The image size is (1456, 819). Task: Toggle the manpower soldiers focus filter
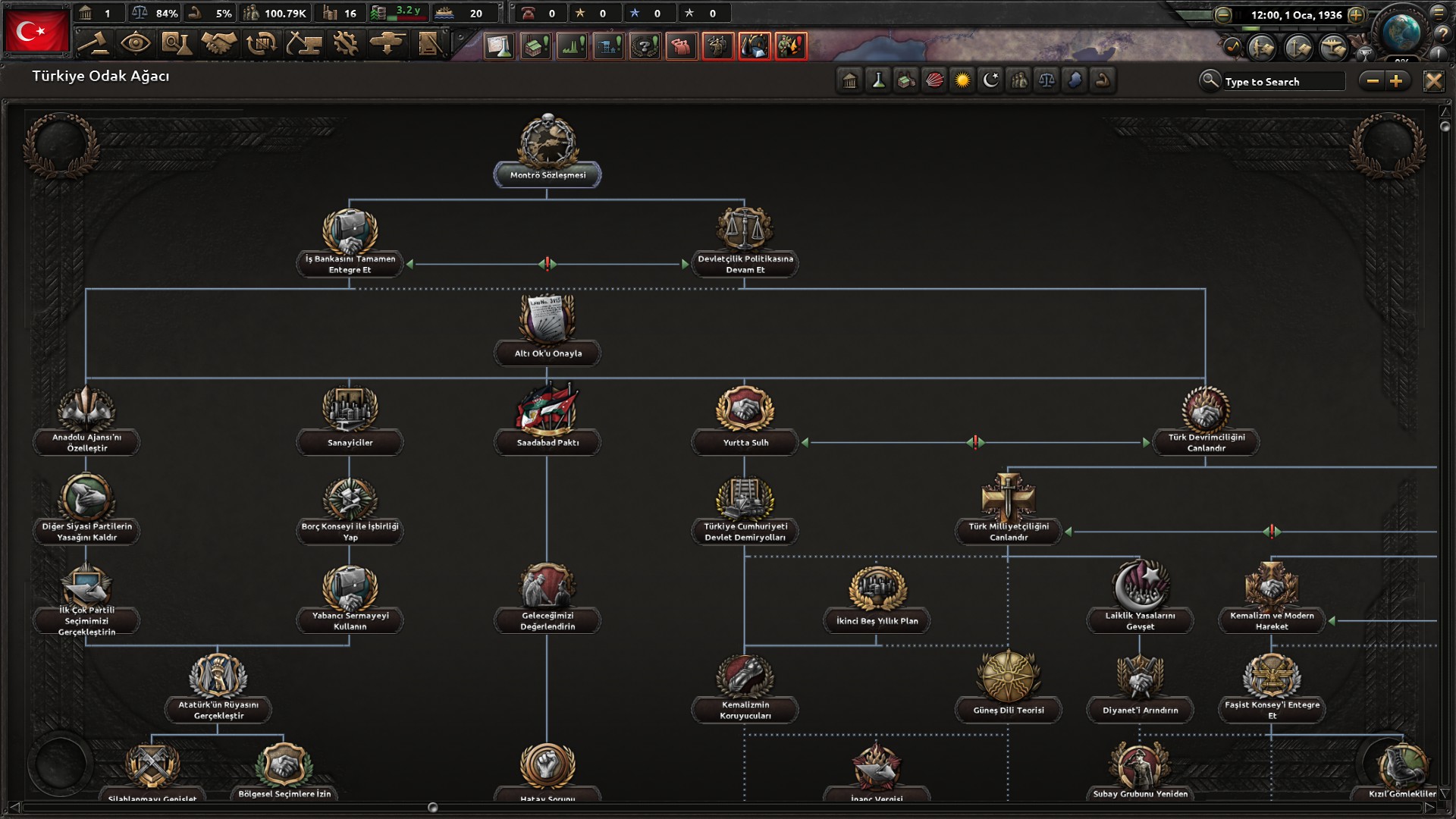coord(1018,80)
